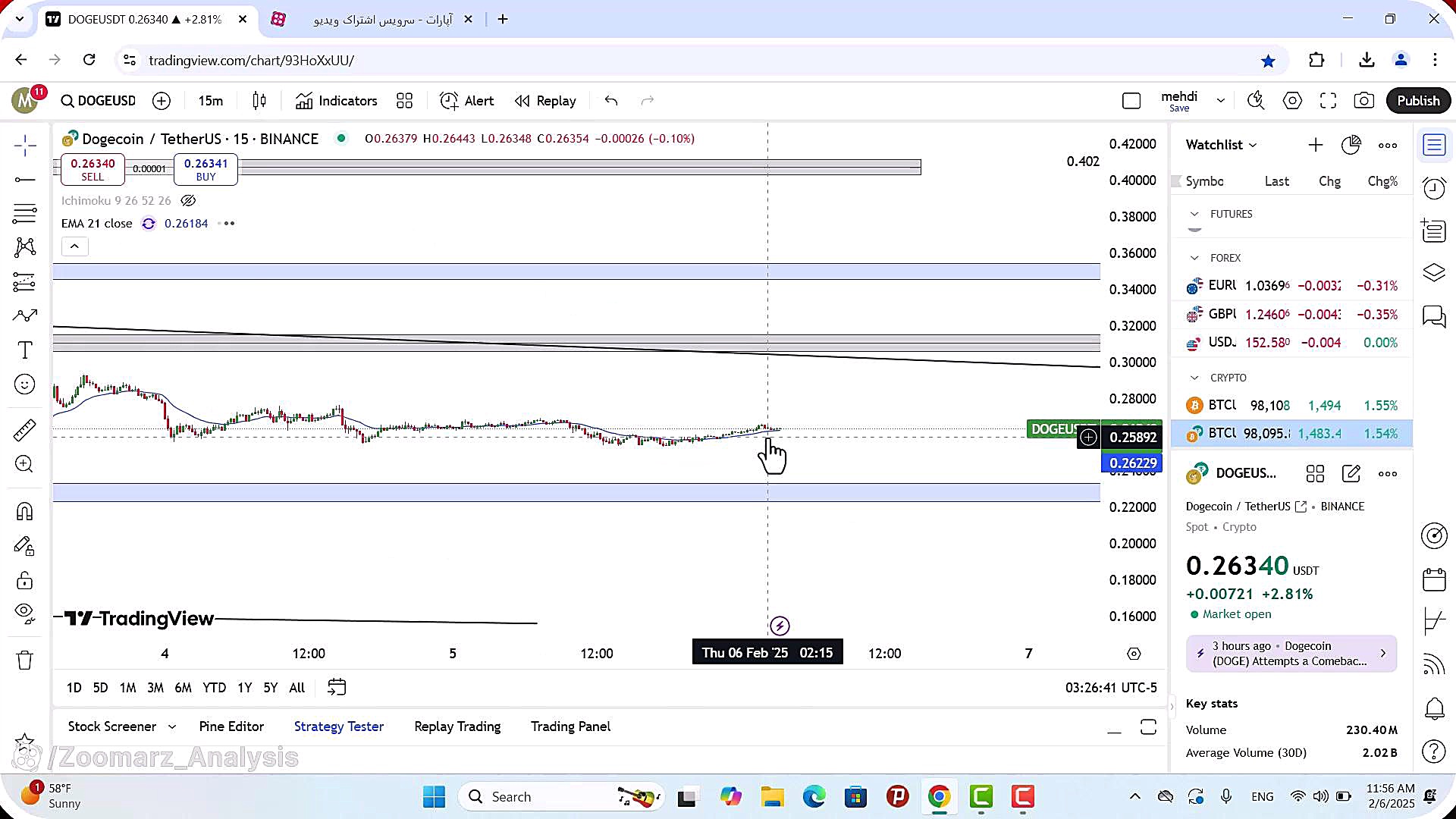Toggle hide all drawings eye icon

click(x=24, y=613)
